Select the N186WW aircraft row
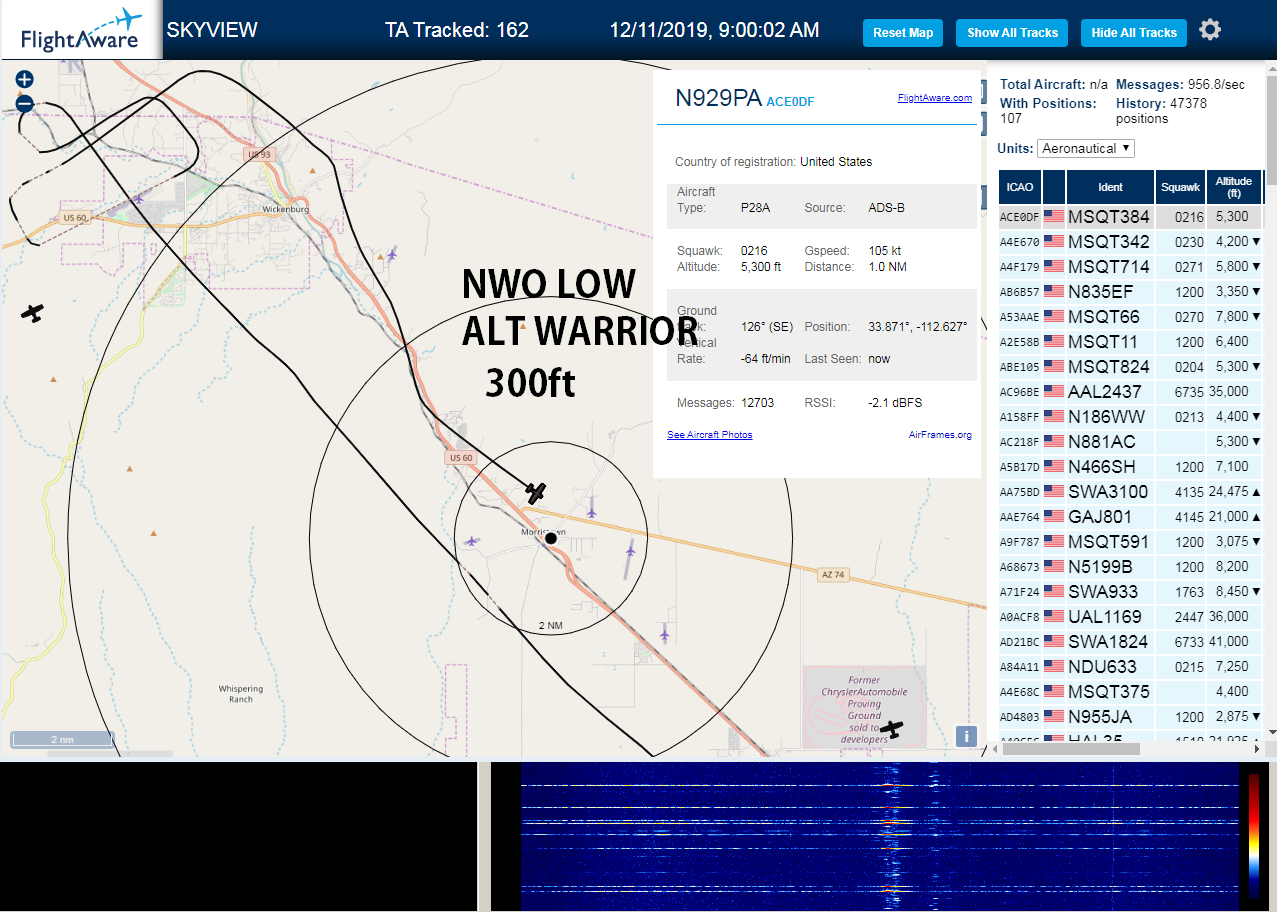Image resolution: width=1277 pixels, height=913 pixels. 1131,417
